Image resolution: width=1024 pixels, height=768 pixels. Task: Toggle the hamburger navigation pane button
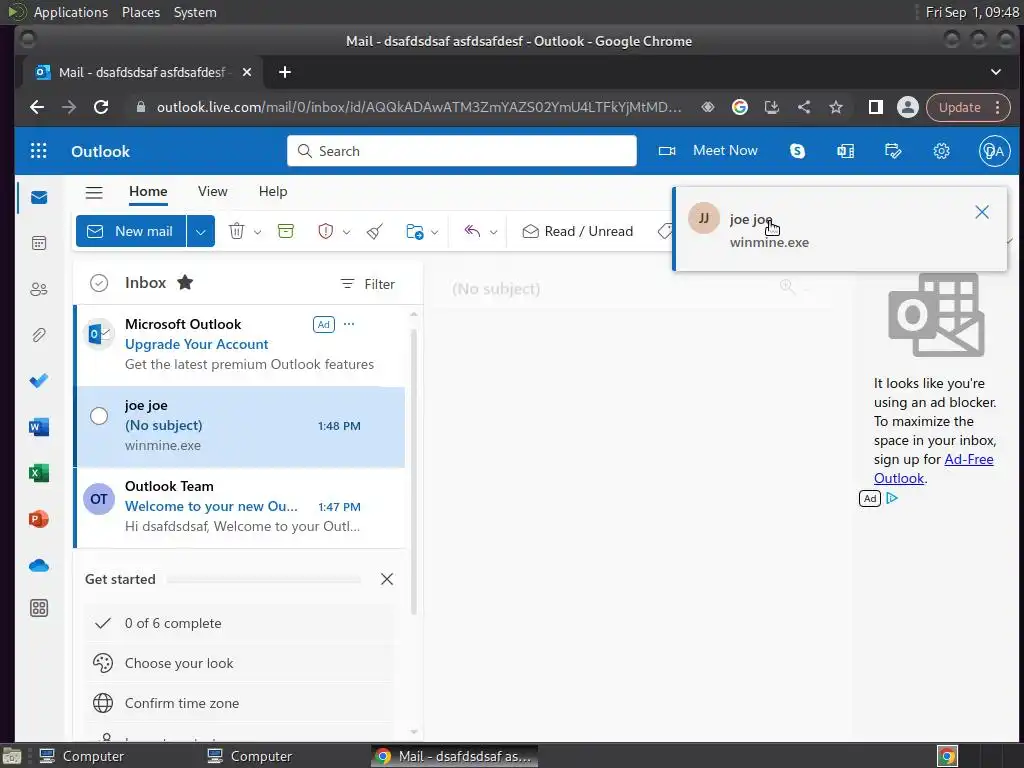[94, 192]
